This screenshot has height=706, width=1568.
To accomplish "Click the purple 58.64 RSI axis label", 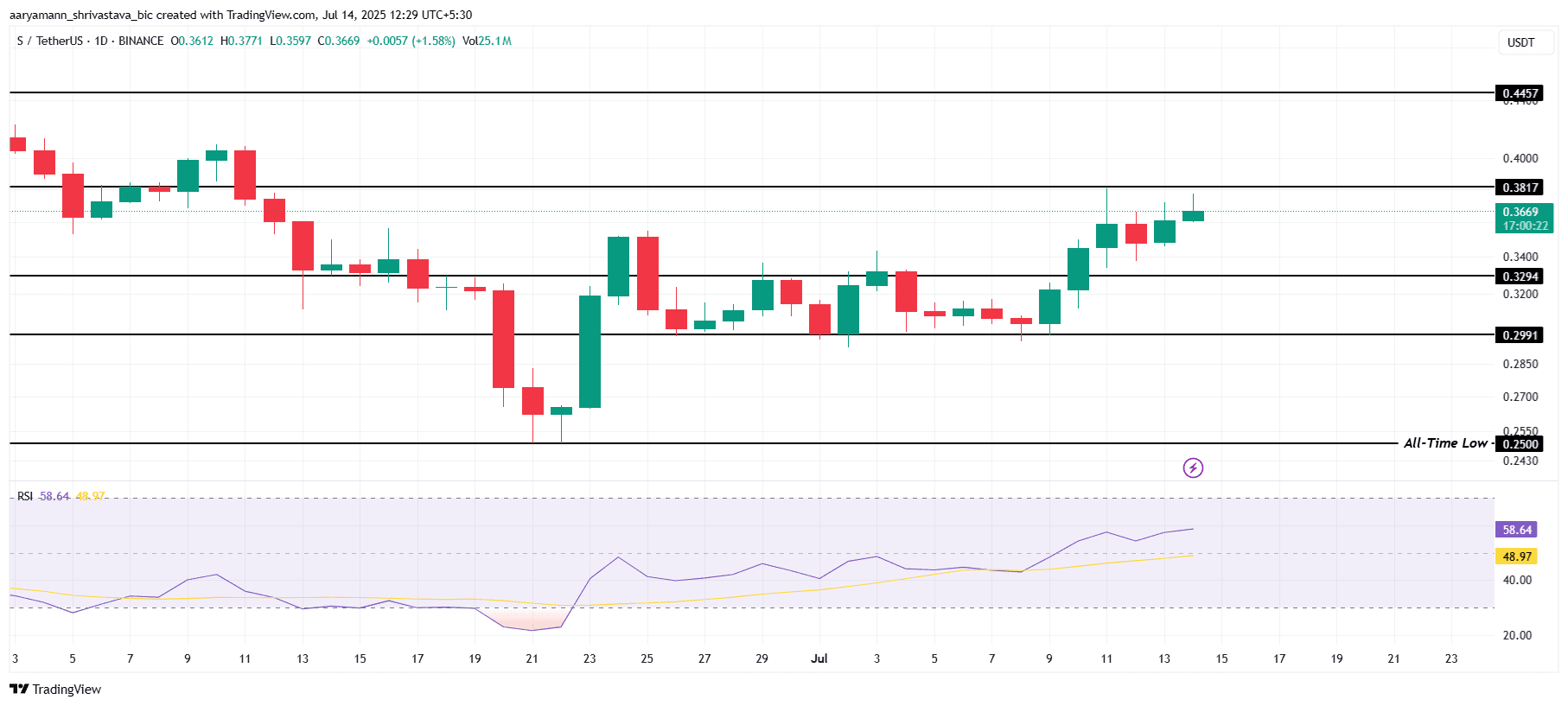I will 1516,530.
